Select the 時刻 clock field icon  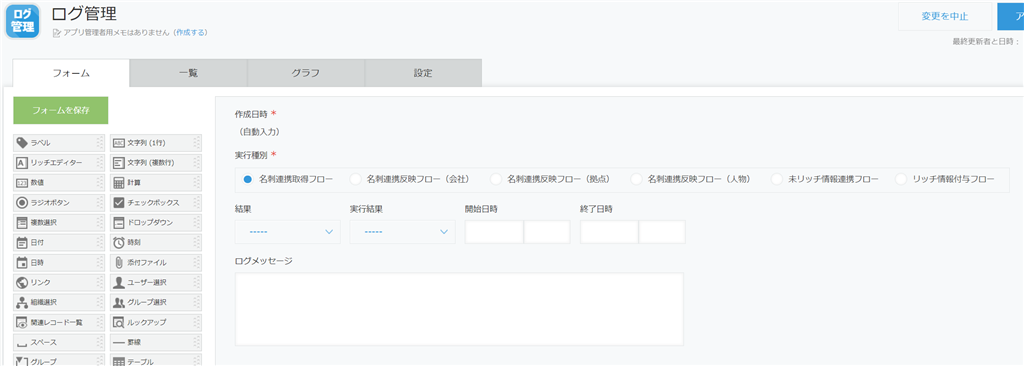coord(119,242)
